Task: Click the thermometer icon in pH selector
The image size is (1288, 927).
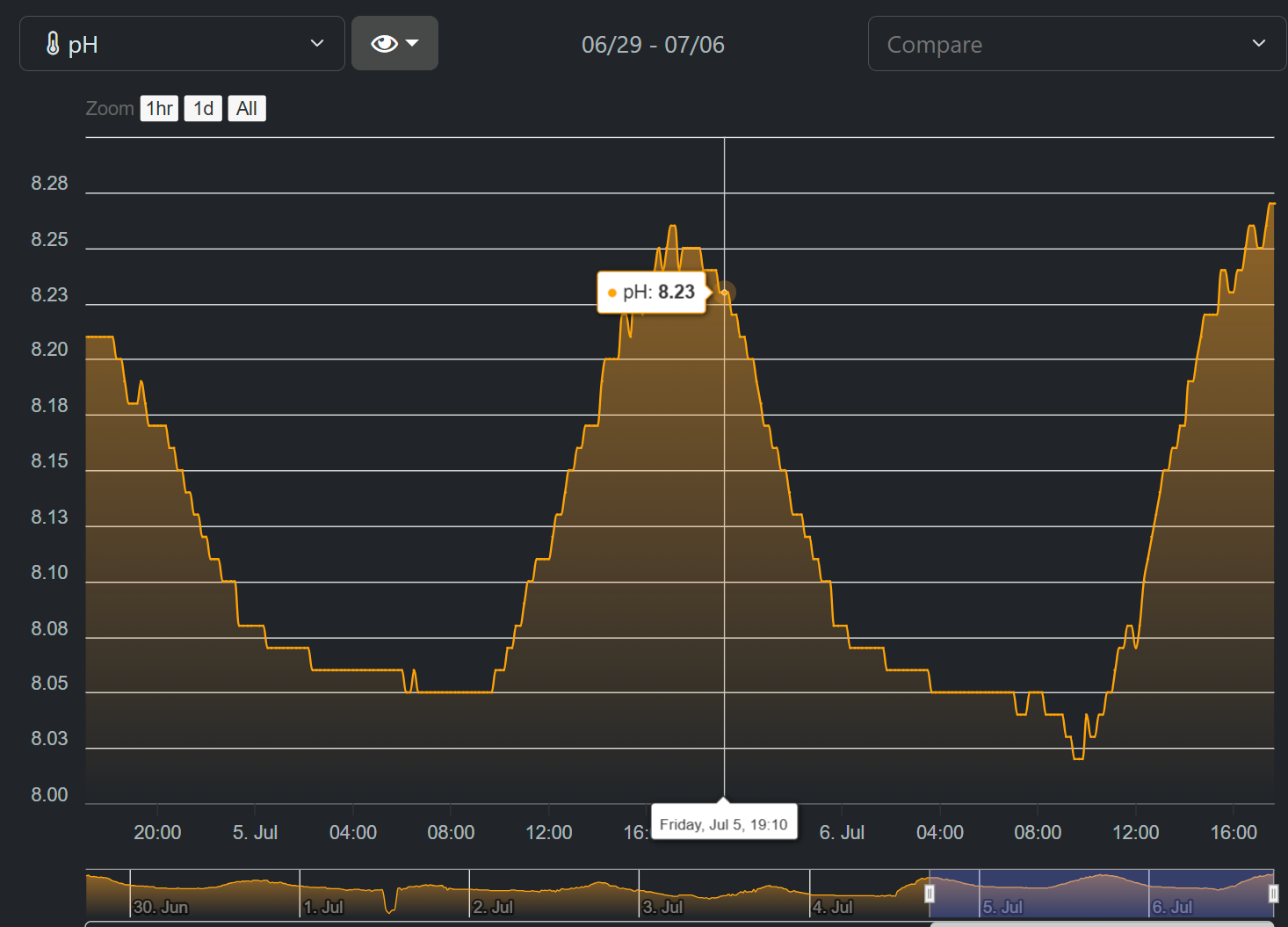Action: point(53,44)
